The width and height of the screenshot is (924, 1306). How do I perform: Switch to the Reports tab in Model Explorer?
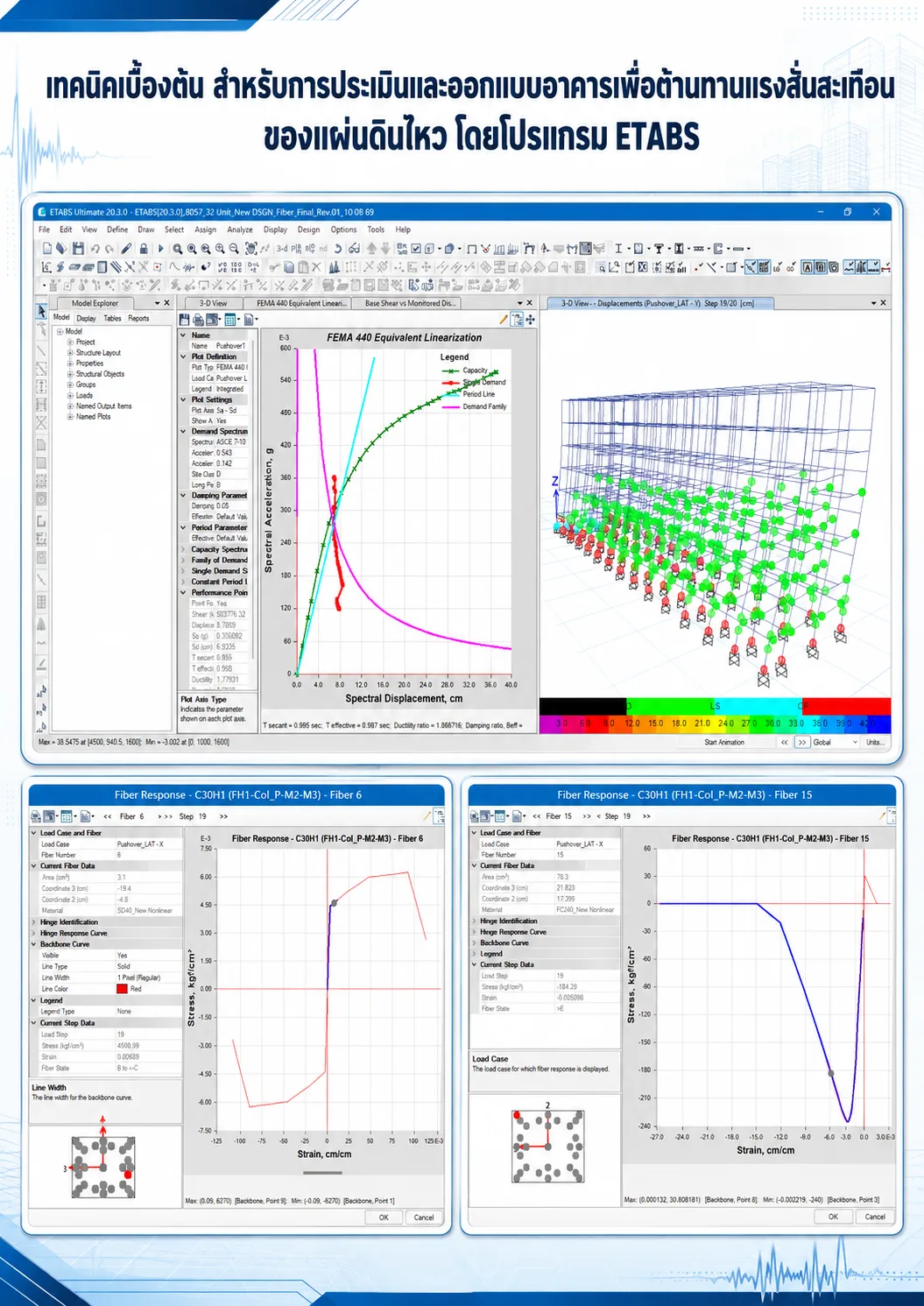click(138, 319)
